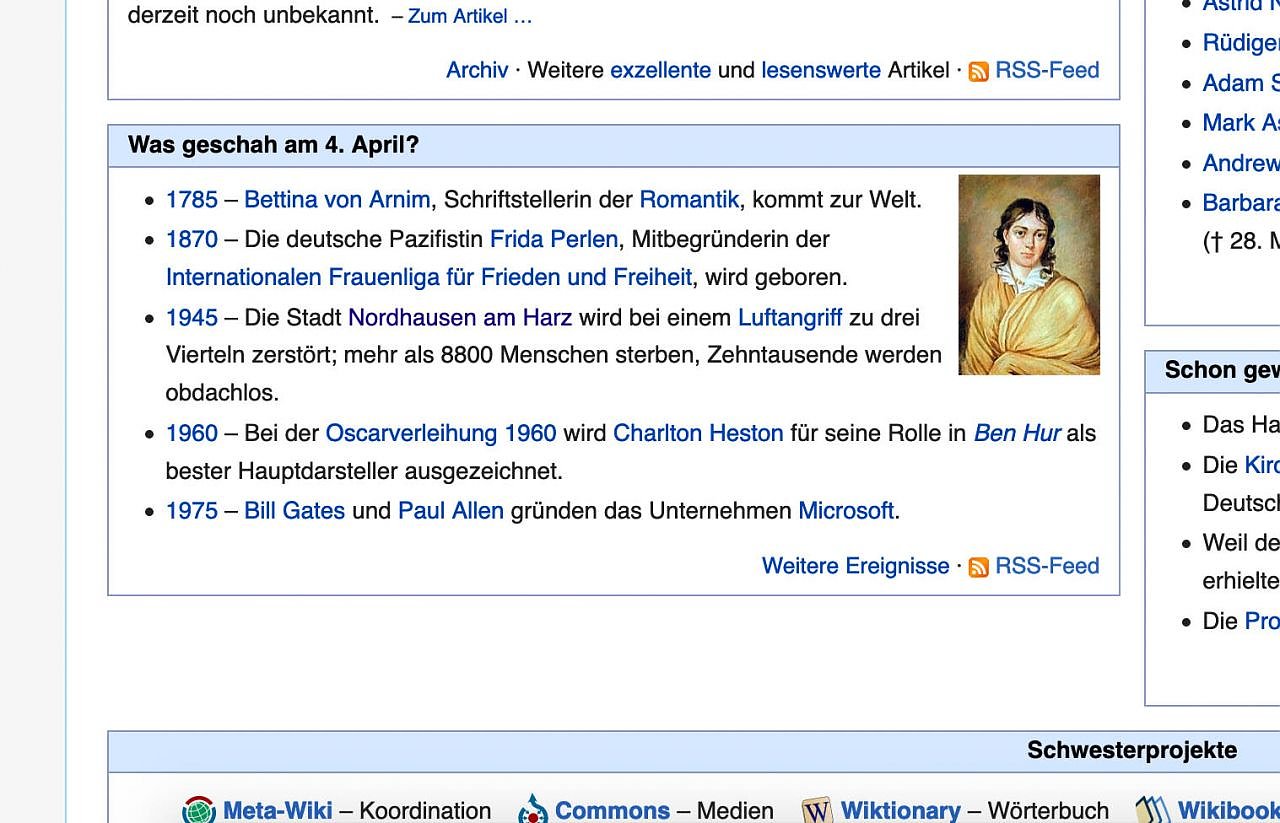This screenshot has width=1280, height=823.
Task: Click the Commons logo icon
Action: [534, 809]
